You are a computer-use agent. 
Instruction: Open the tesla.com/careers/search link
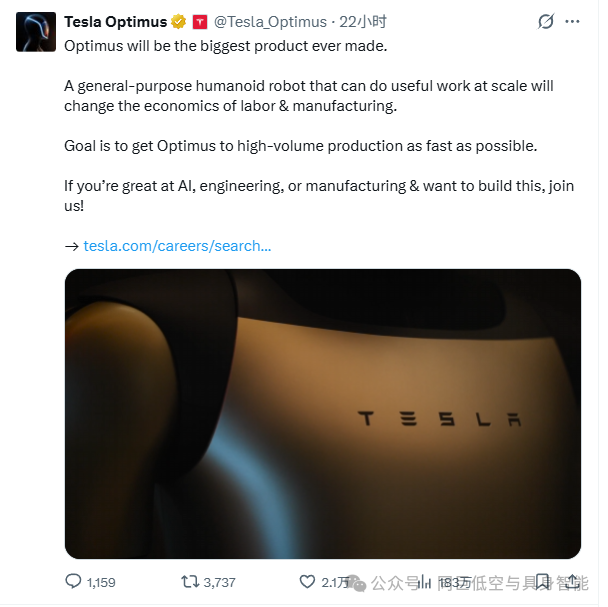point(177,246)
